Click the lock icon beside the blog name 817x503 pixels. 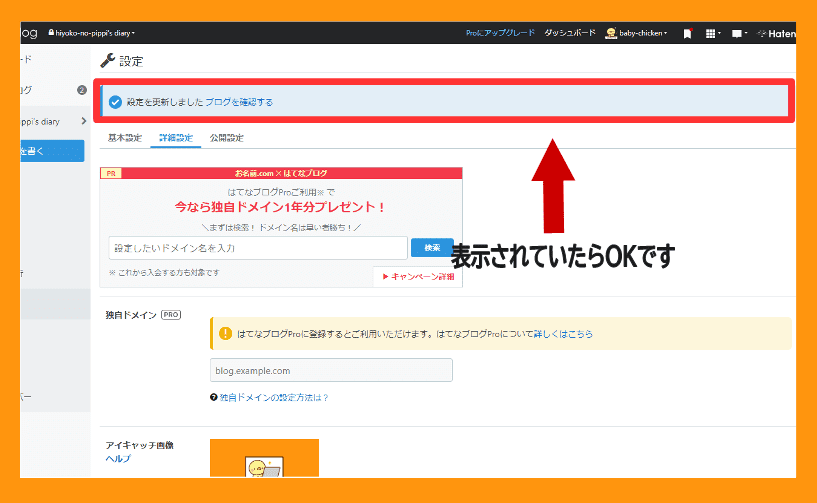(x=51, y=32)
